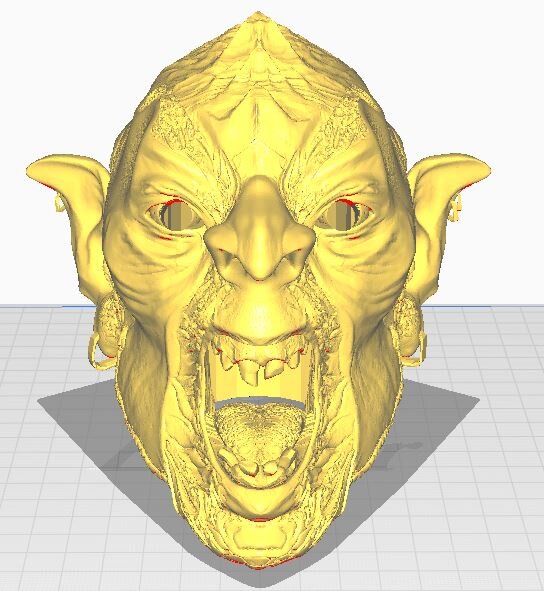Image resolution: width=544 pixels, height=591 pixels.
Task: Click the small ring on upper left ear
Action: tap(59, 204)
